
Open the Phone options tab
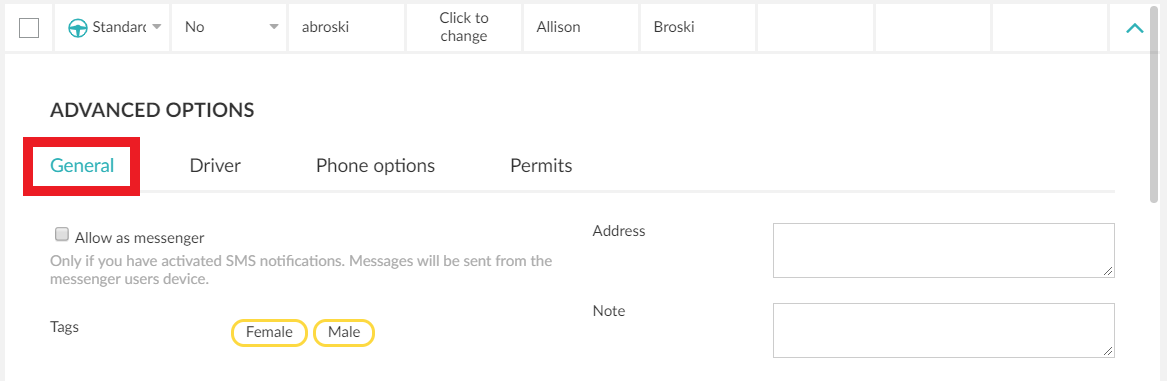[375, 165]
